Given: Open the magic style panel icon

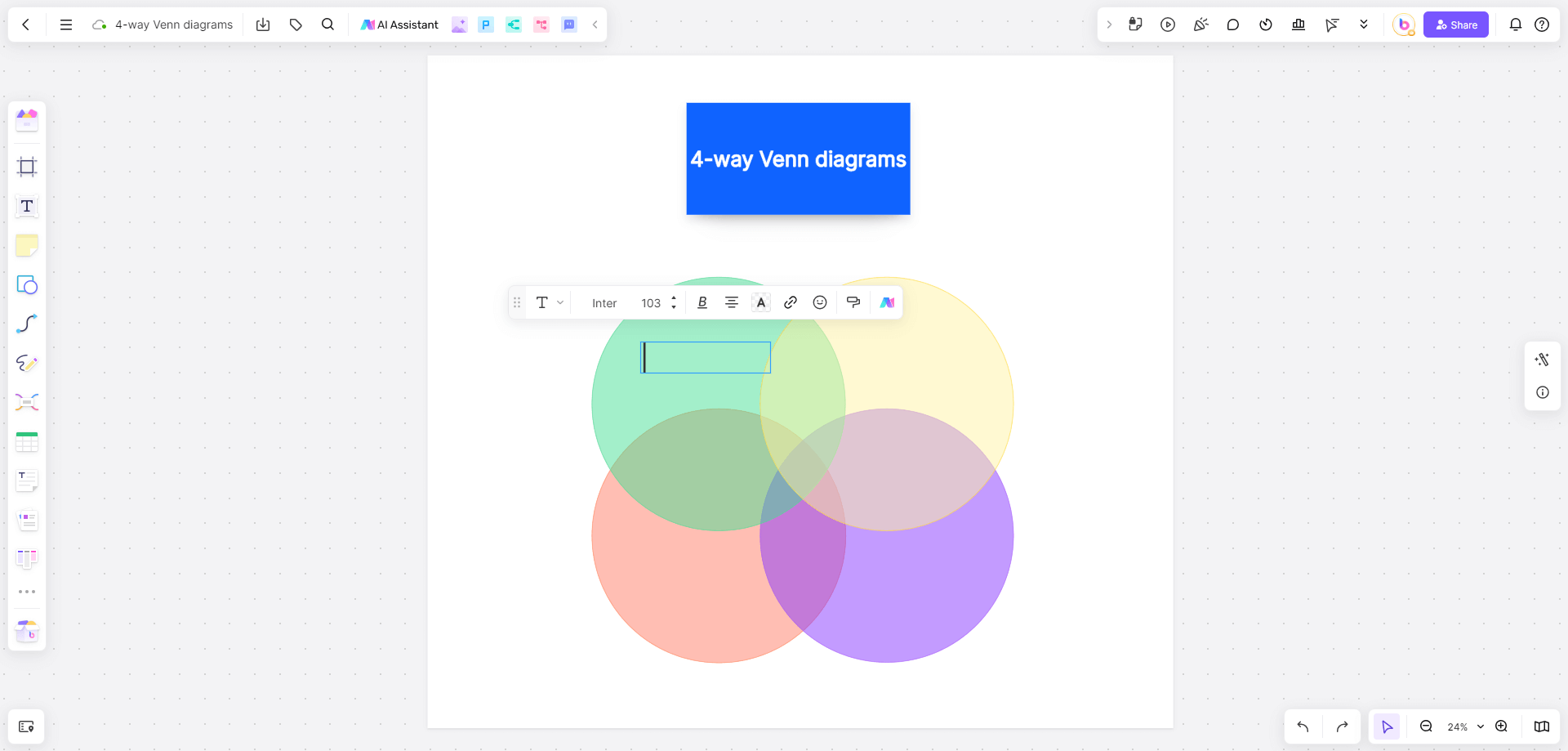Looking at the screenshot, I should [1542, 360].
